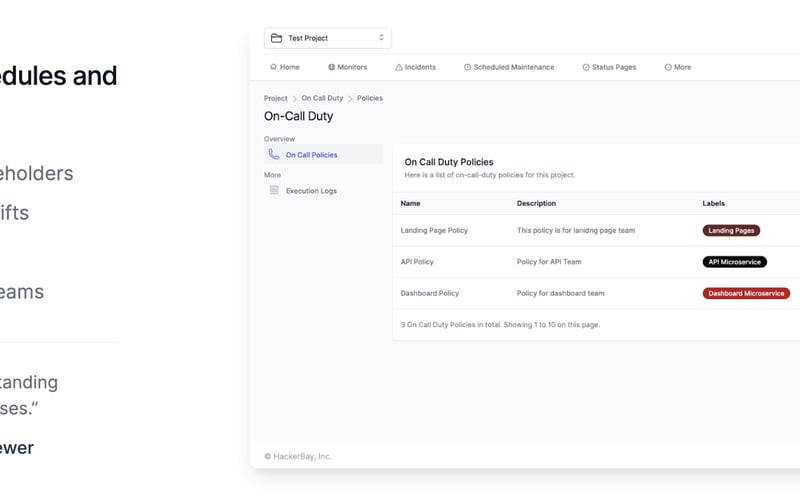Click the Description column header
Image resolution: width=800 pixels, height=500 pixels.
point(536,203)
